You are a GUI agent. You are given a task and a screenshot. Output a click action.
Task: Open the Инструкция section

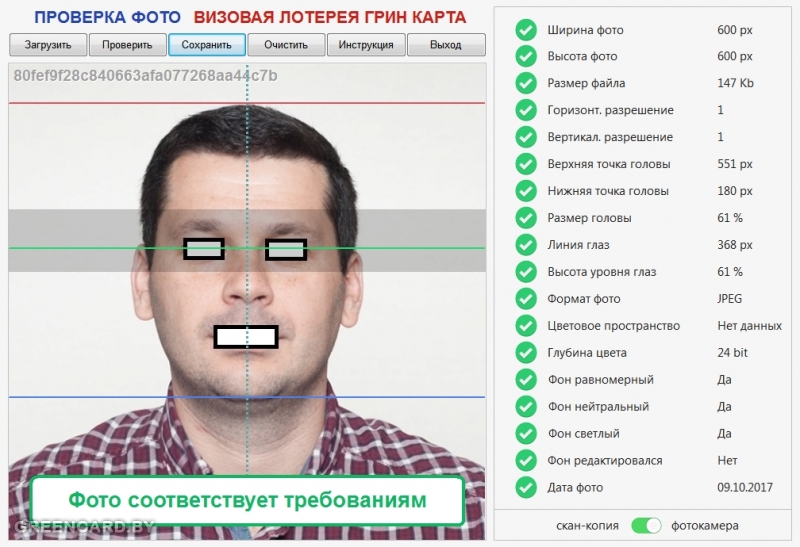point(367,45)
